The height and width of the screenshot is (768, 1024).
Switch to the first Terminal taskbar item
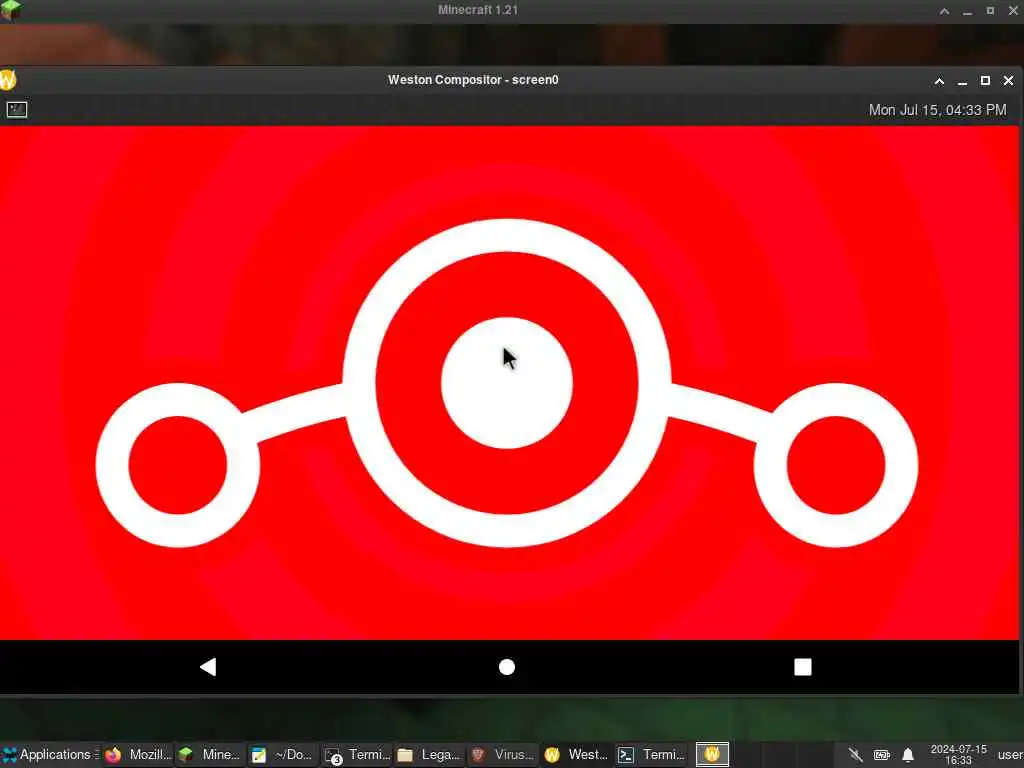coord(357,754)
